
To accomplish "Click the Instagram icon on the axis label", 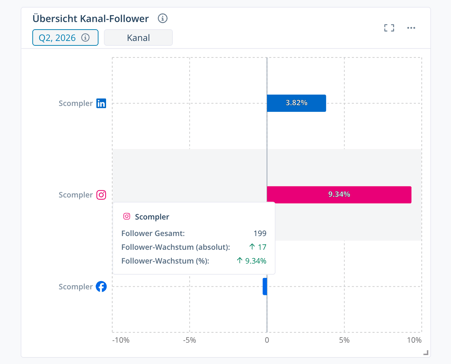I will pos(101,195).
